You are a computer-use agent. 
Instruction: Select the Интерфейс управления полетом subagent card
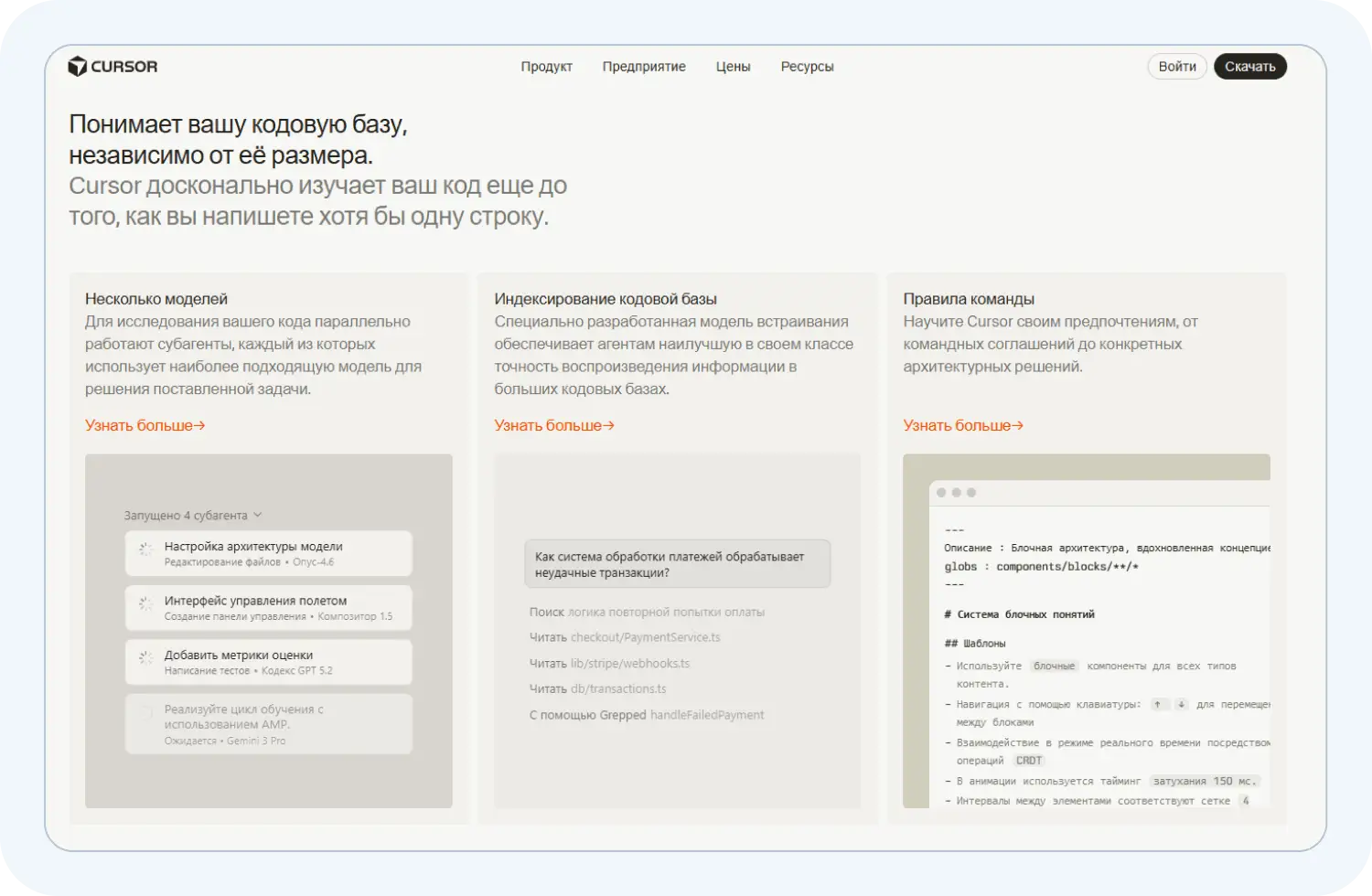tap(269, 608)
